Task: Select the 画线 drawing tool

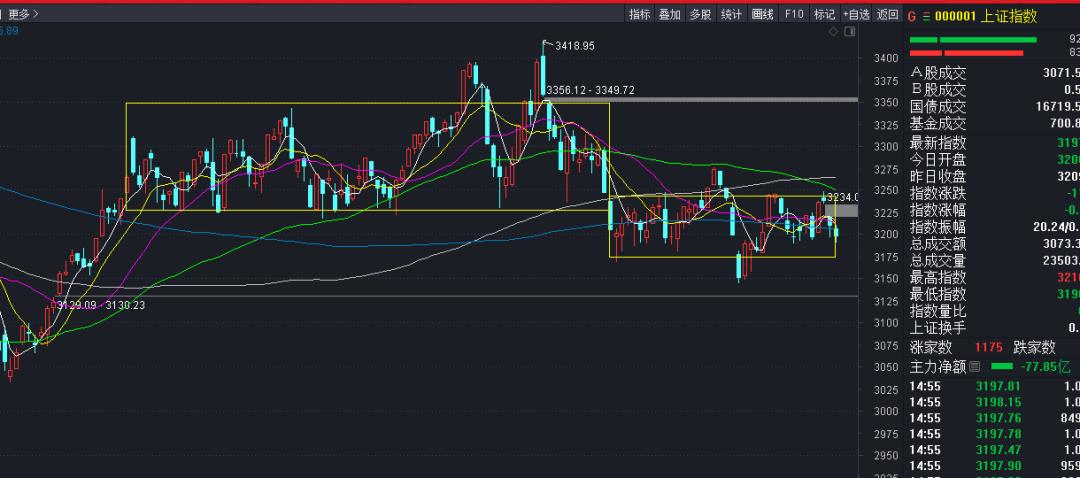Action: point(762,14)
